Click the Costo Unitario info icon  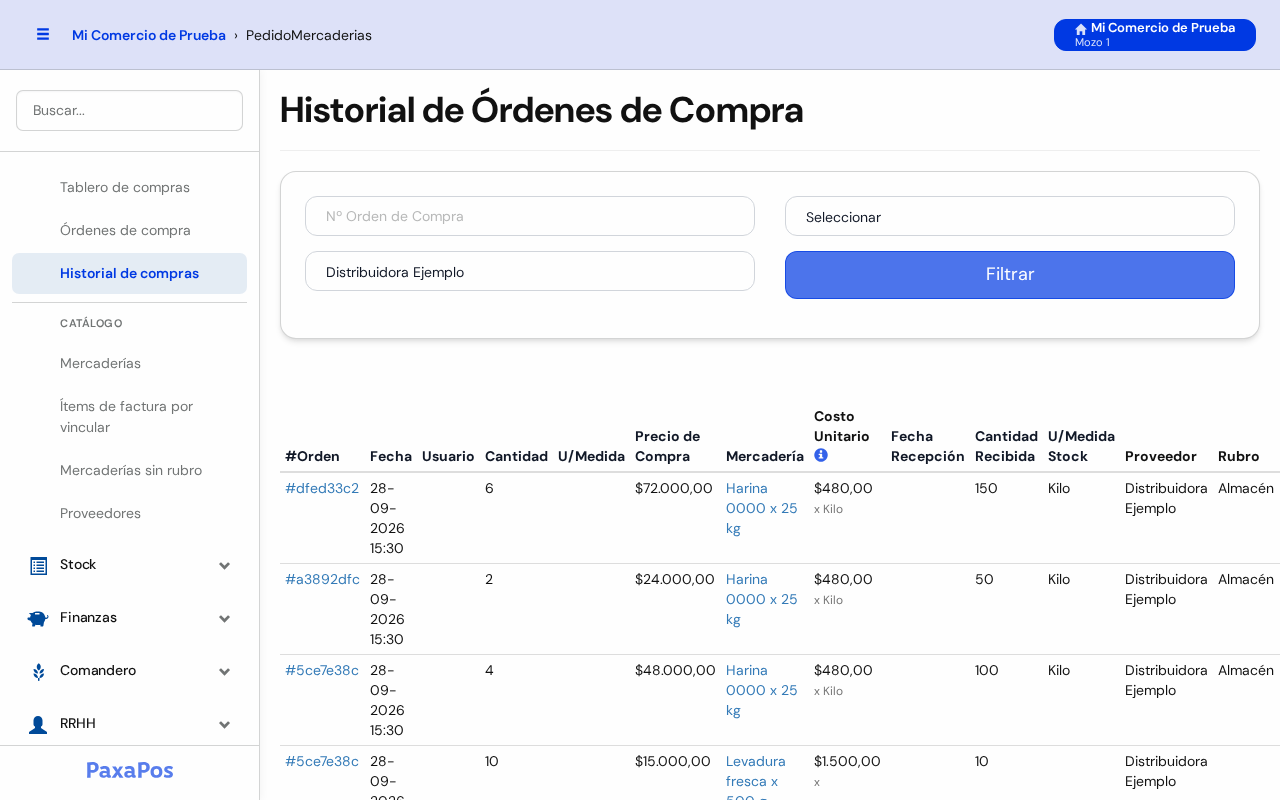(x=821, y=455)
